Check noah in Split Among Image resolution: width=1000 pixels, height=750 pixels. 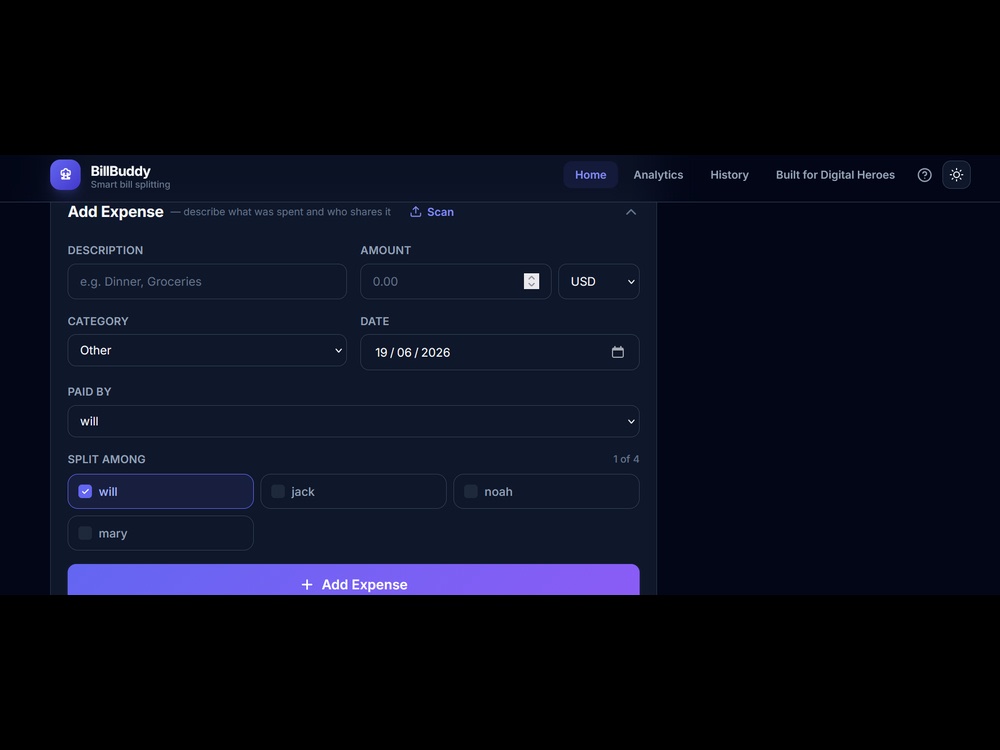tap(546, 491)
